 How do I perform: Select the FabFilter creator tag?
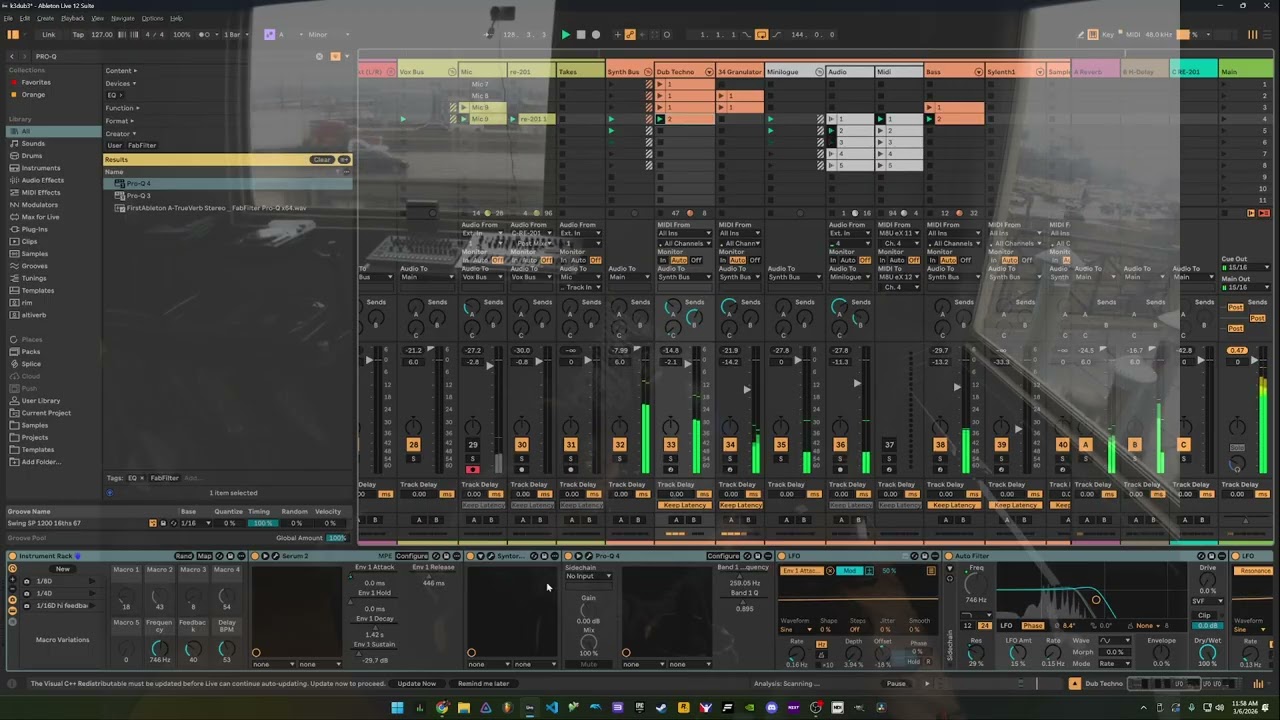pyautogui.click(x=141, y=146)
